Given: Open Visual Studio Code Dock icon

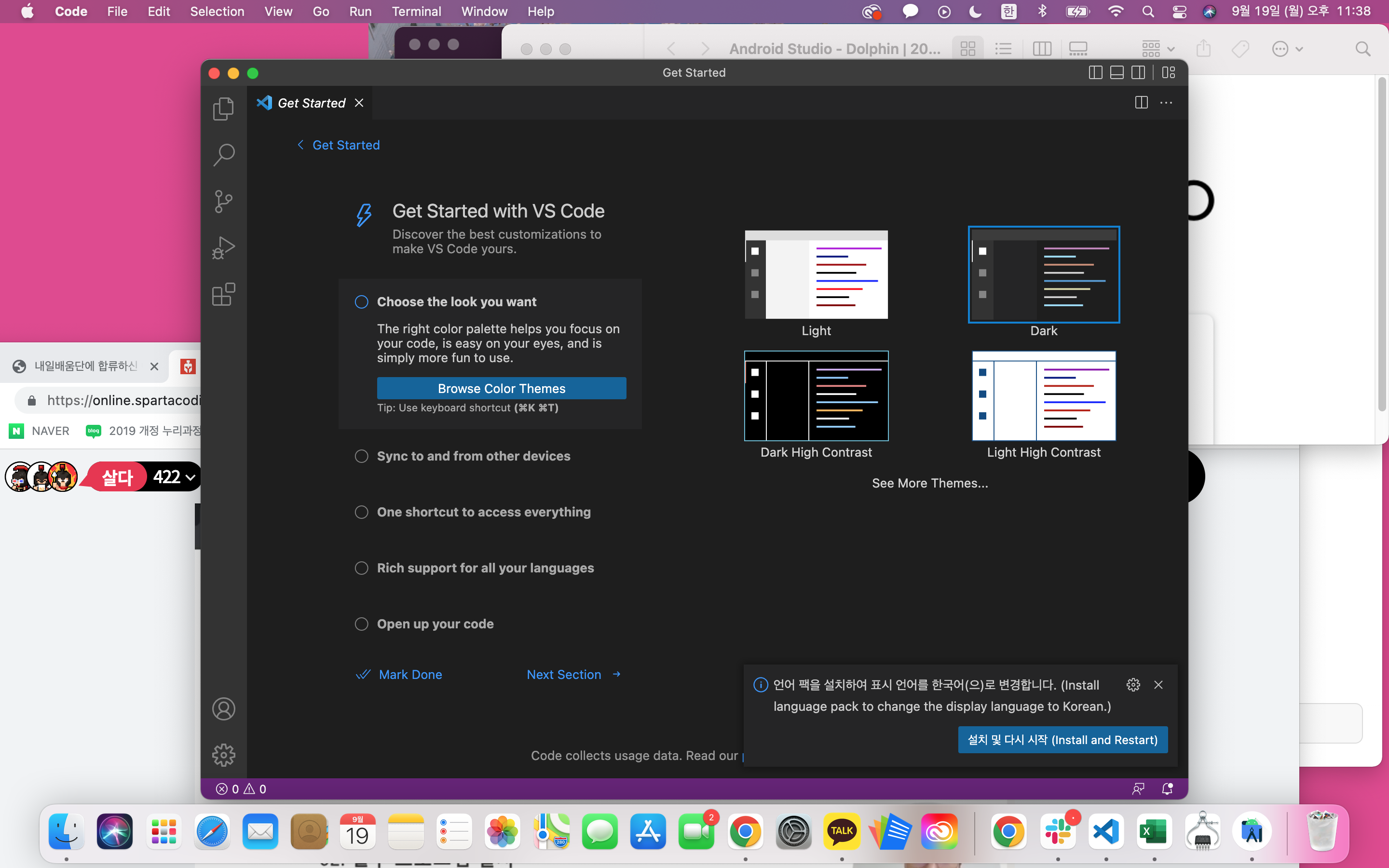Looking at the screenshot, I should [x=1106, y=831].
